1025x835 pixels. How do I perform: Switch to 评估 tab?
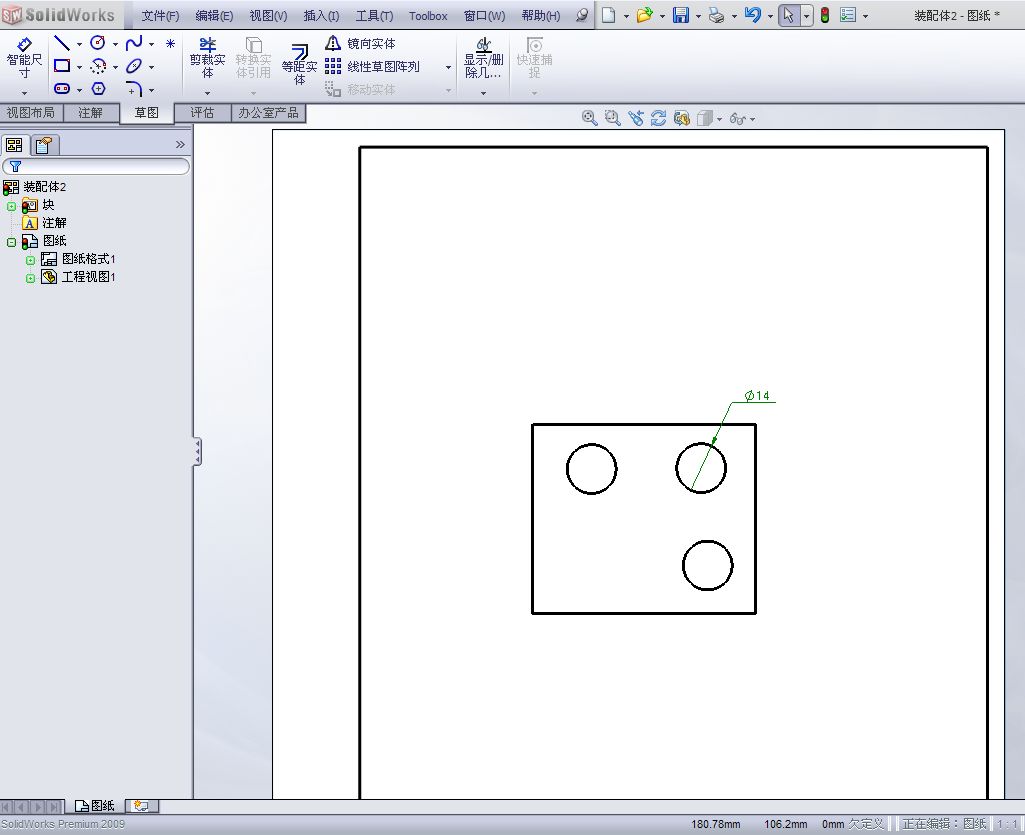click(202, 112)
